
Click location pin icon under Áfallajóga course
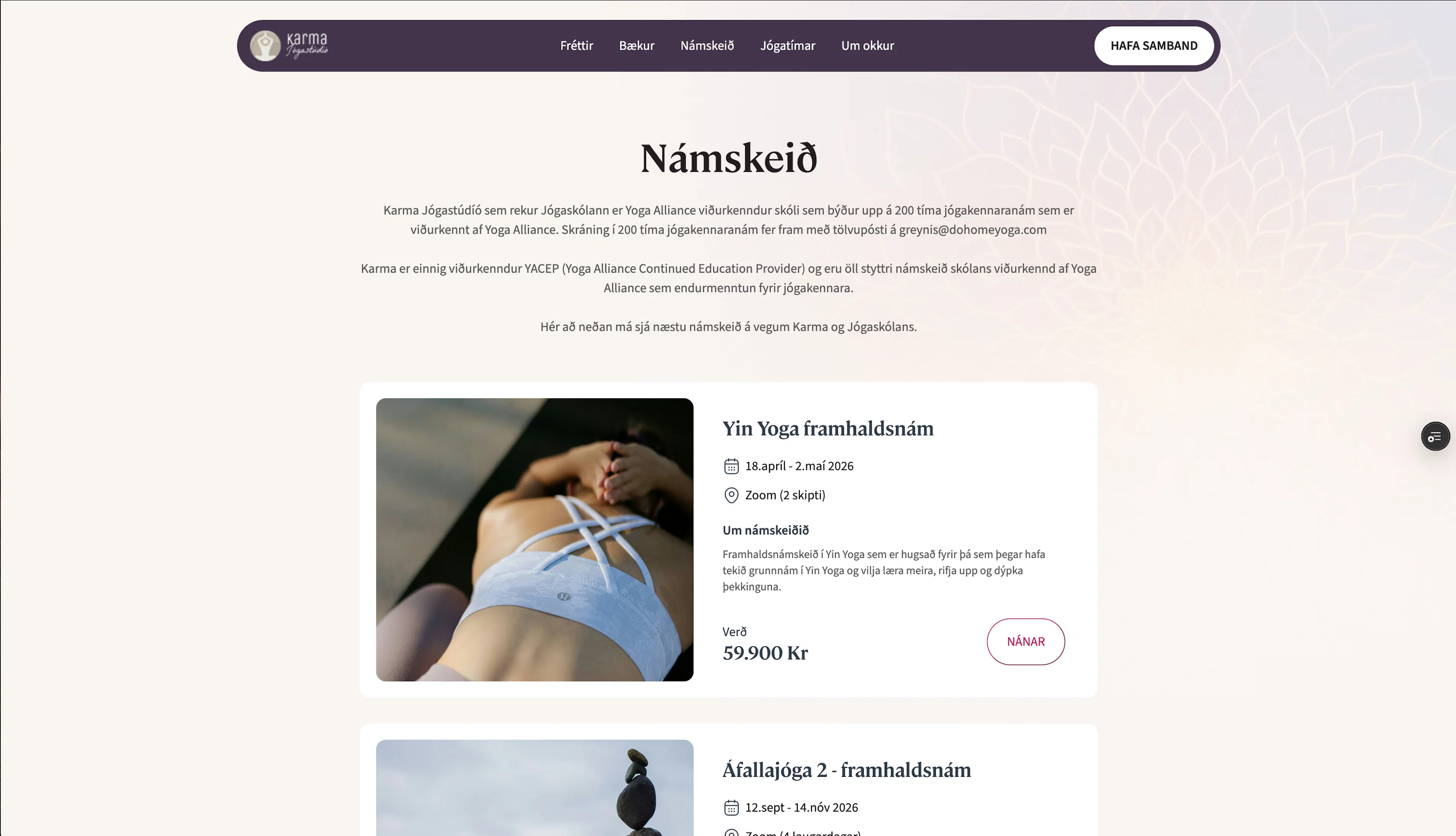point(731,833)
